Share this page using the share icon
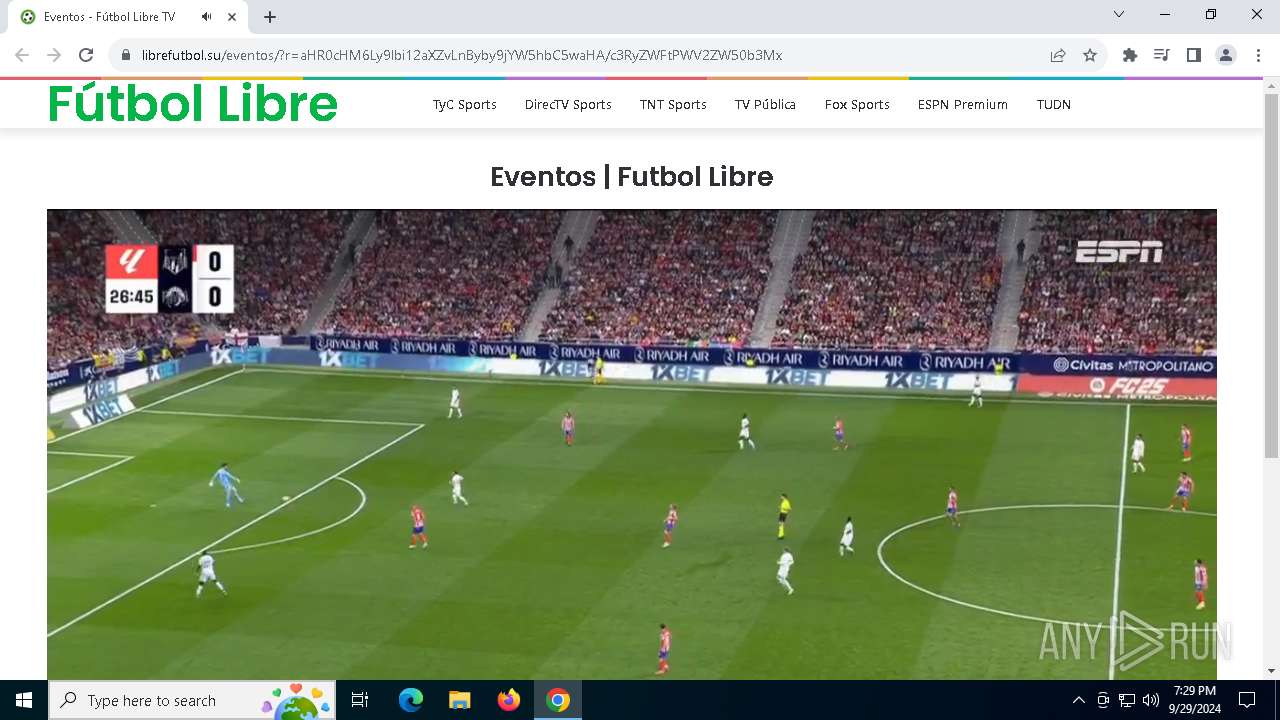The height and width of the screenshot is (720, 1280). click(x=1058, y=55)
